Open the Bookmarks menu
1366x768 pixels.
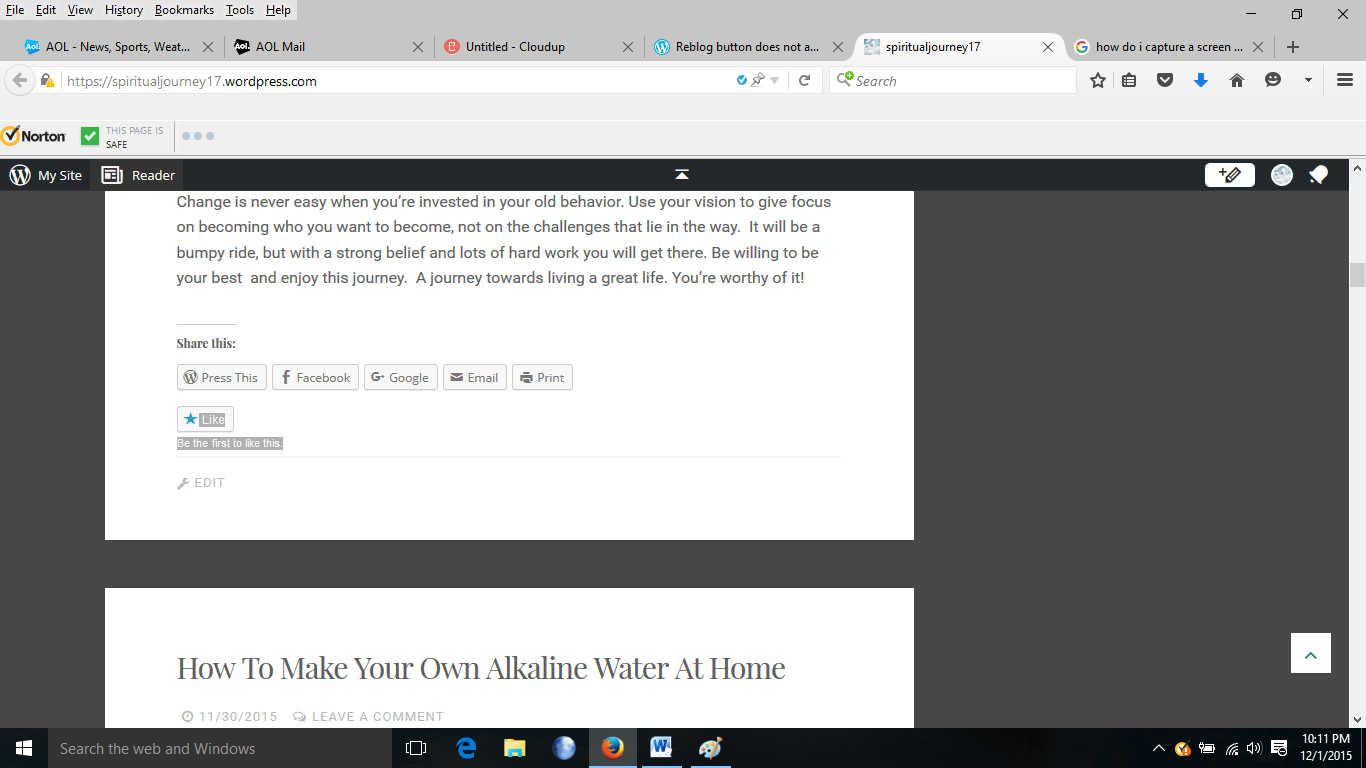184,10
